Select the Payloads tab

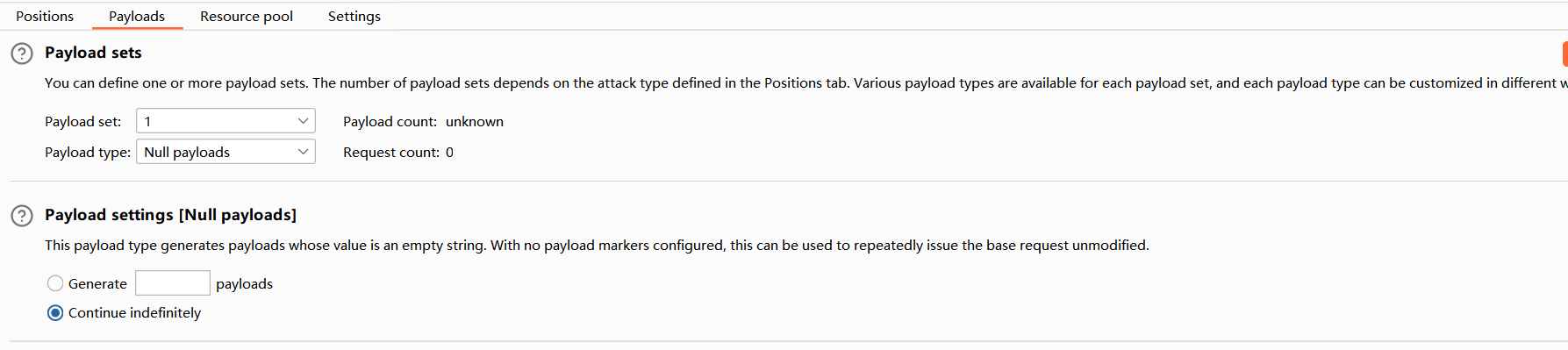[137, 16]
